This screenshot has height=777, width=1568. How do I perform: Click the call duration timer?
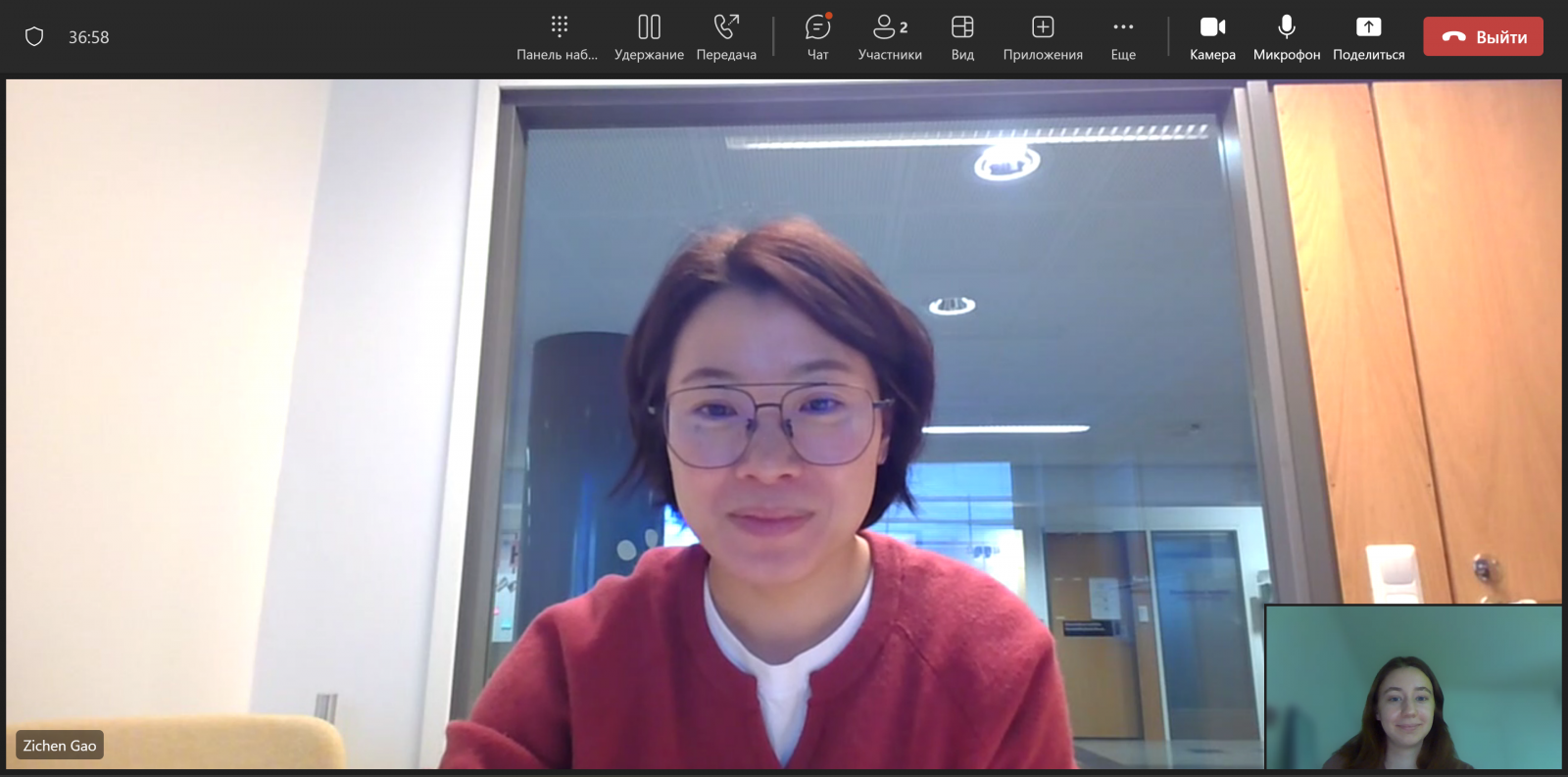(88, 37)
